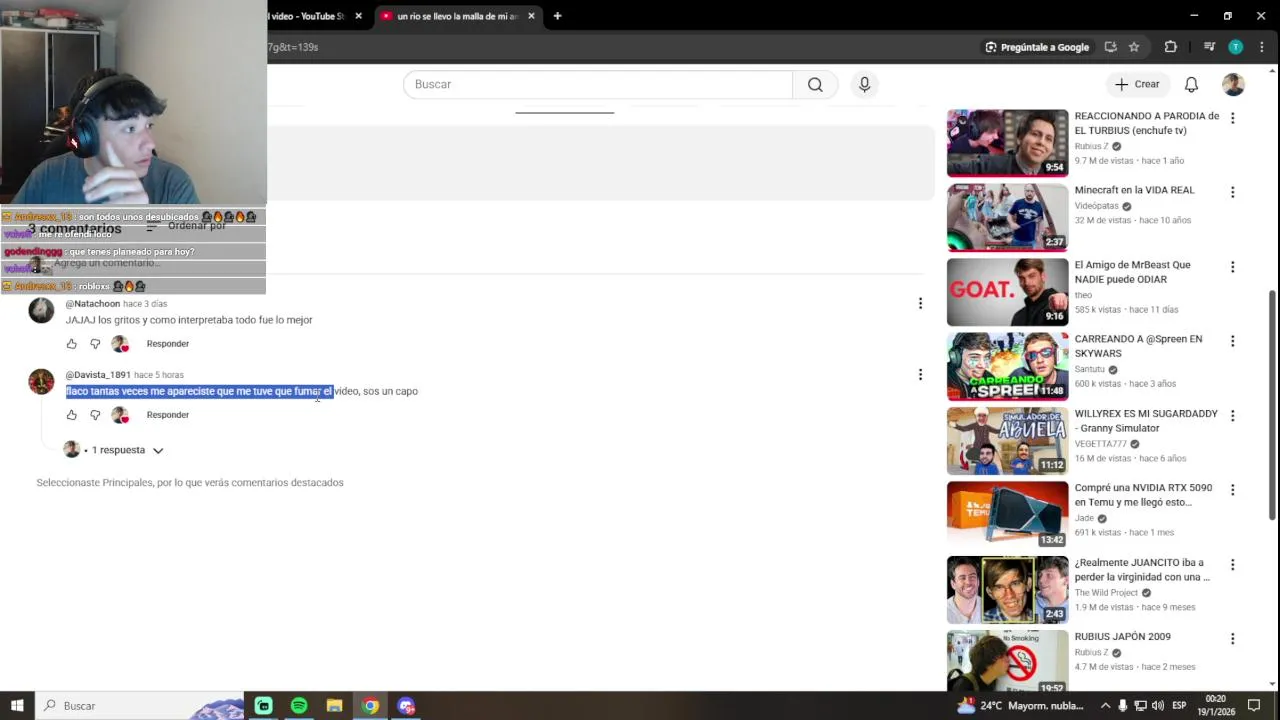Open Realmente JUANCITO video thumbnail
The height and width of the screenshot is (720, 1280).
[x=1007, y=590]
